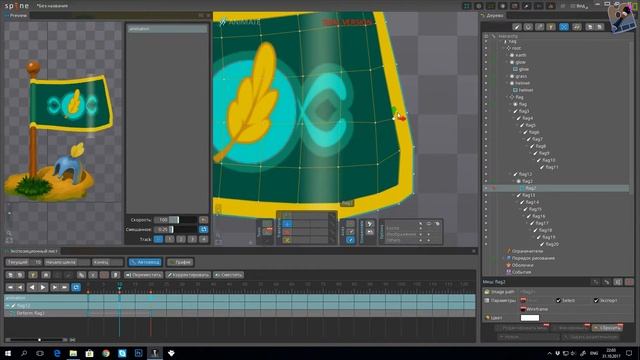Open the Цвет white color swatch
Viewport: 640px width, 360px height.
point(530,318)
